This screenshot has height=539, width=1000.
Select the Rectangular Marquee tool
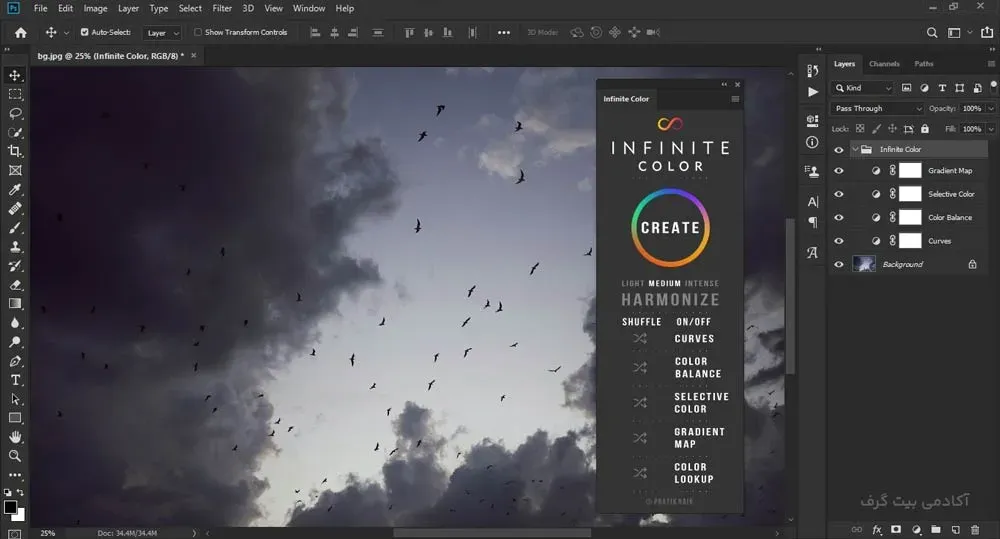pyautogui.click(x=15, y=94)
